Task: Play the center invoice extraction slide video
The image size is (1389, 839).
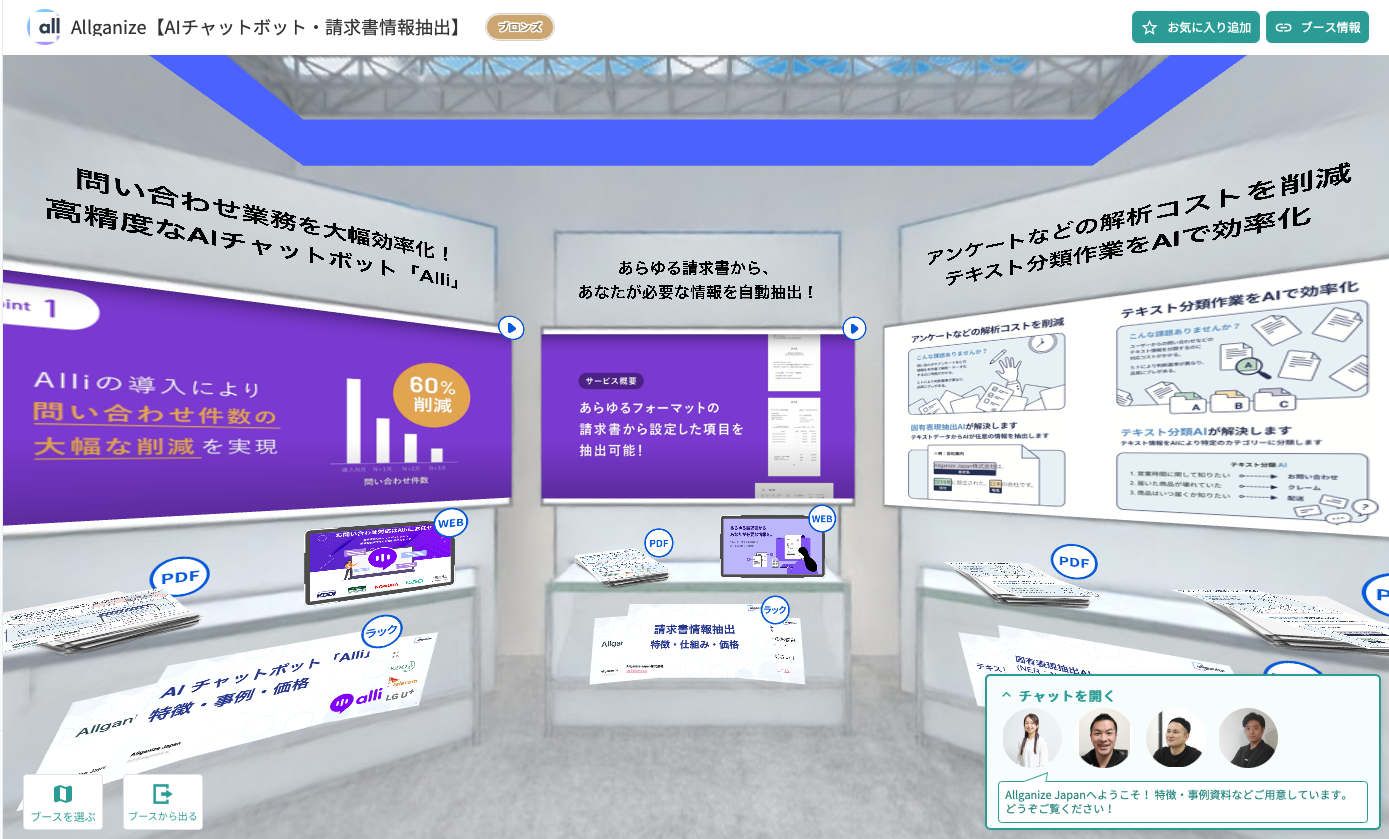Action: pos(854,328)
